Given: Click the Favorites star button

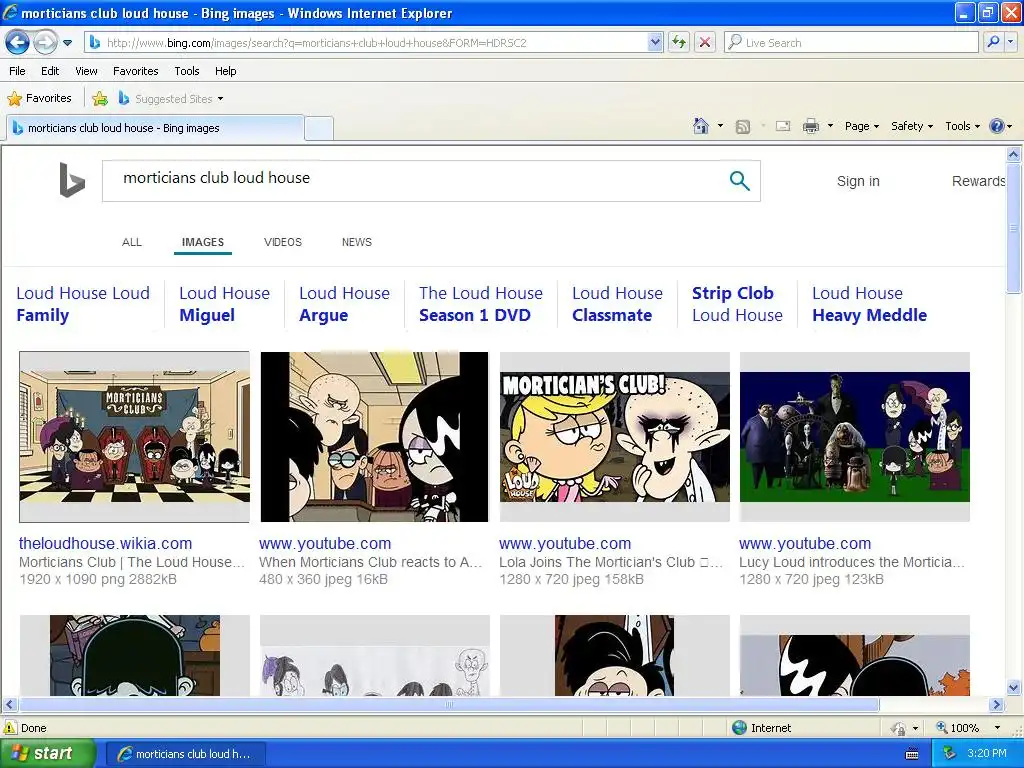Looking at the screenshot, I should (x=39, y=99).
